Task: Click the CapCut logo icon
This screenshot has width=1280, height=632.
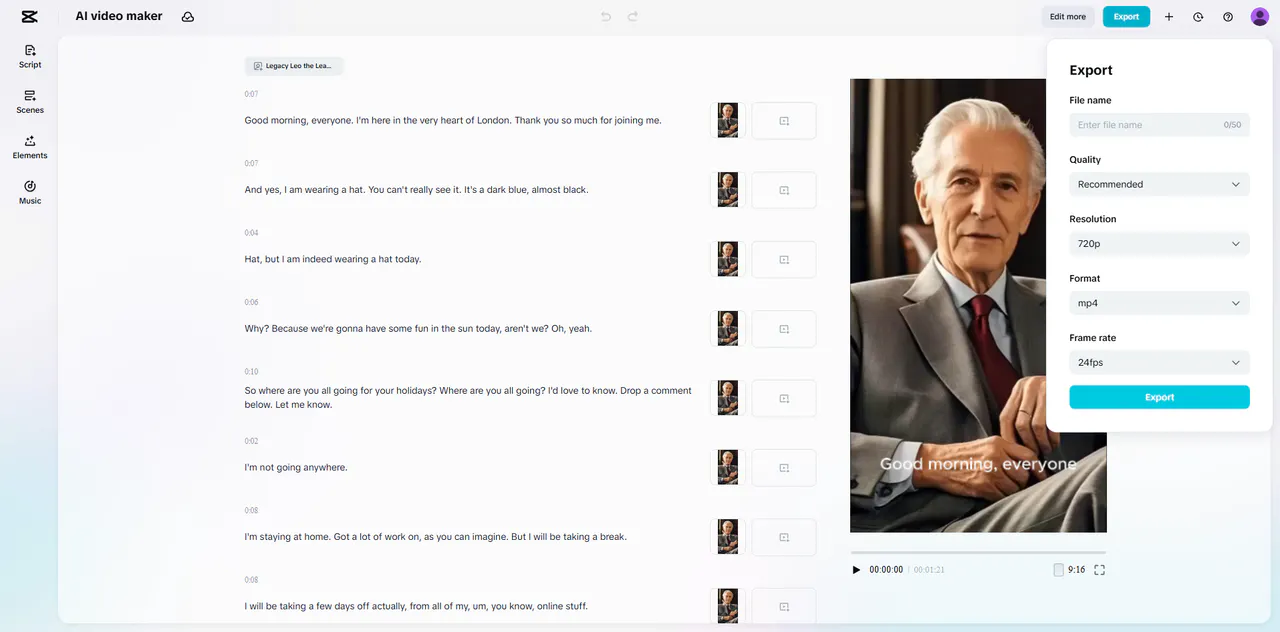Action: [29, 16]
